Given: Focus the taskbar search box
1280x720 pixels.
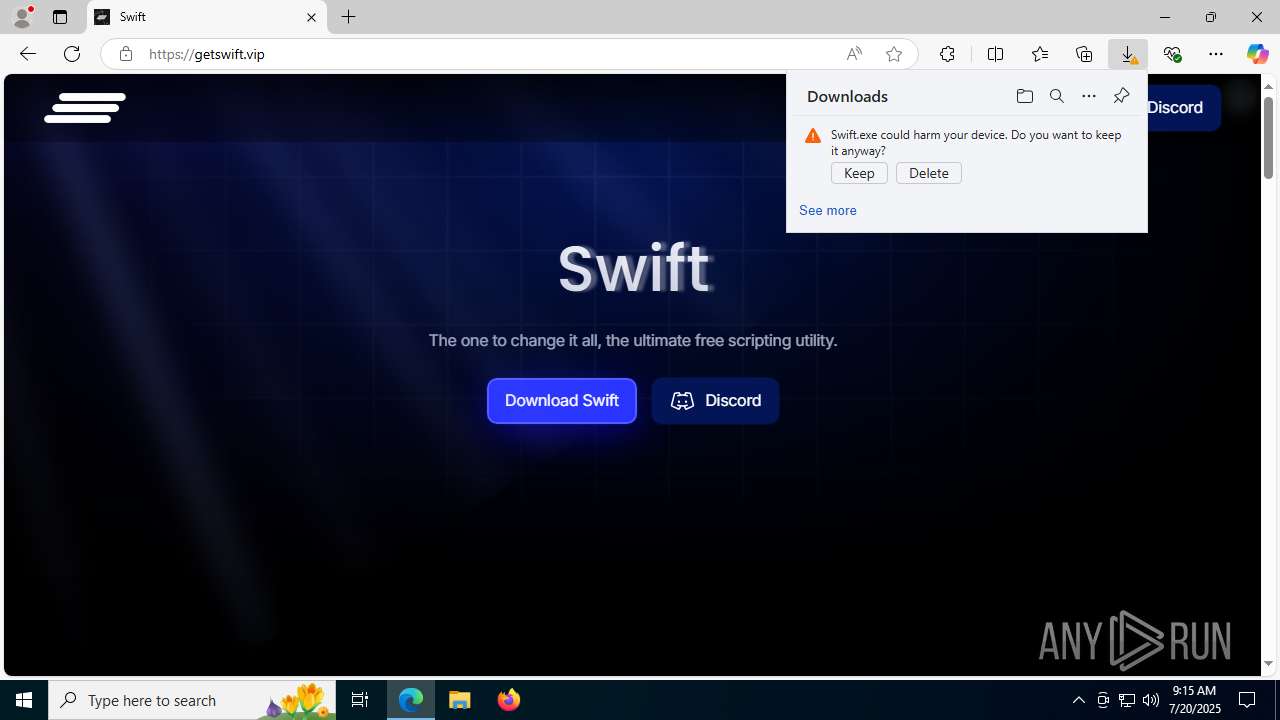Looking at the screenshot, I should (x=192, y=700).
